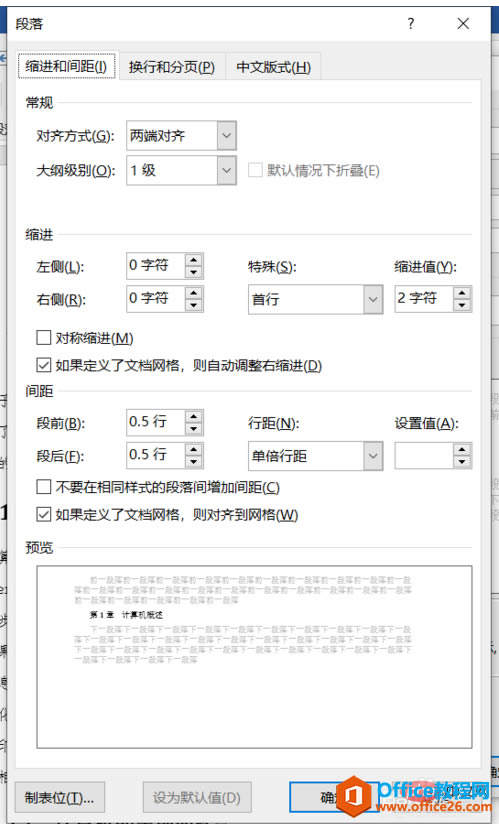Increase 缩进值 with up arrow
The height and width of the screenshot is (824, 499).
tap(462, 293)
